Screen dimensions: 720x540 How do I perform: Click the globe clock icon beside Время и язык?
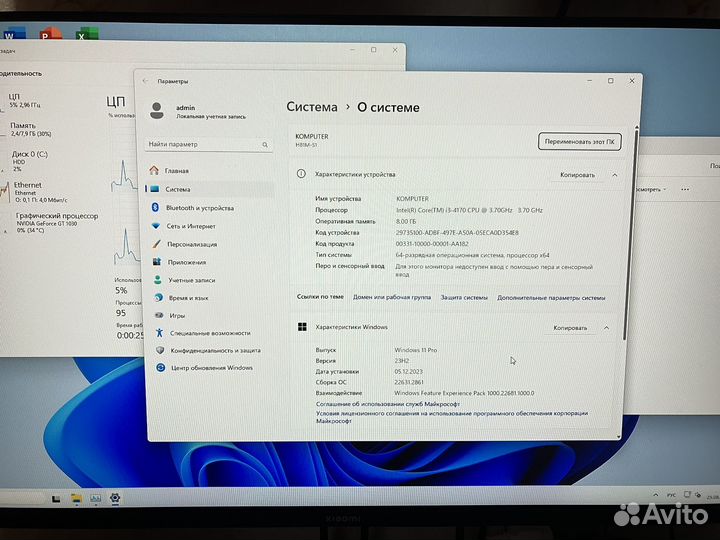tap(158, 297)
